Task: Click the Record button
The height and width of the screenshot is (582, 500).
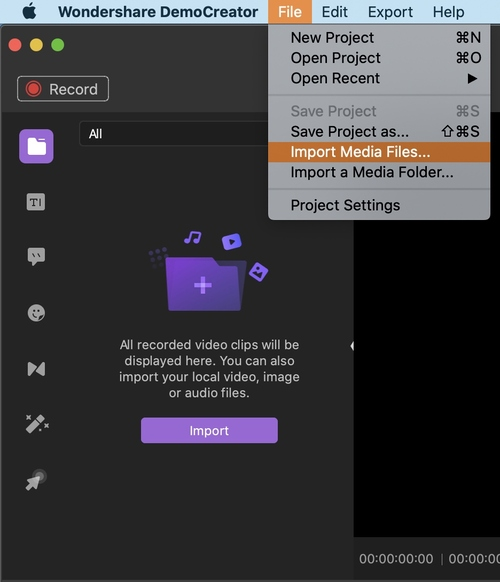Action: pyautogui.click(x=63, y=89)
